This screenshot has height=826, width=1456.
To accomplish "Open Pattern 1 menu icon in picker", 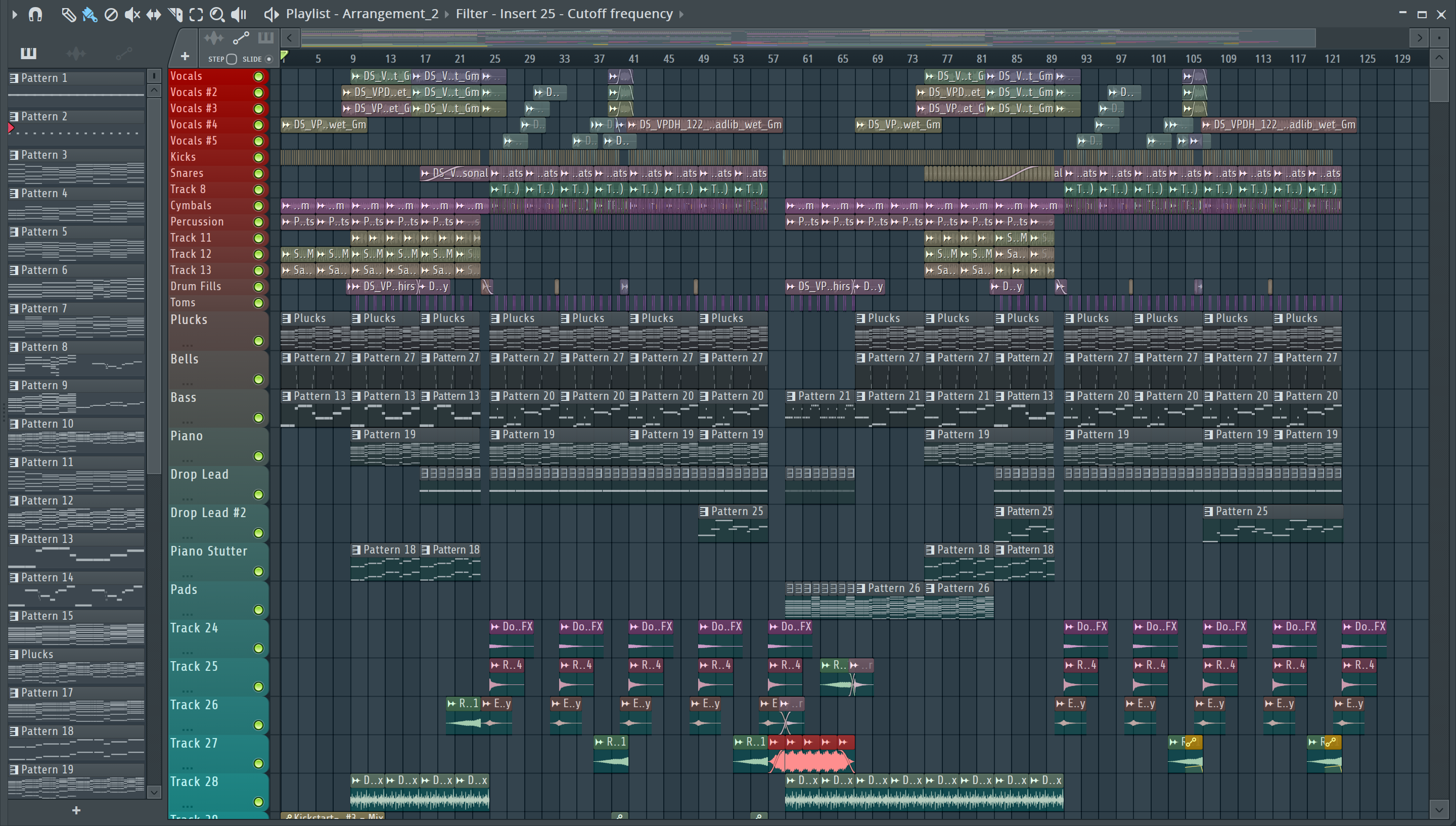I will 14,78.
